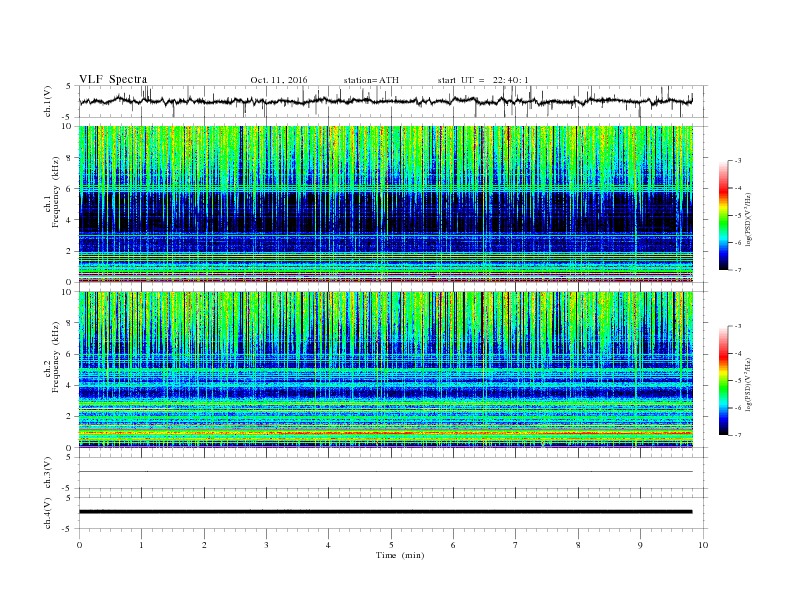Click the time axis tick label '5'
The width and height of the screenshot is (792, 612).
click(x=391, y=545)
